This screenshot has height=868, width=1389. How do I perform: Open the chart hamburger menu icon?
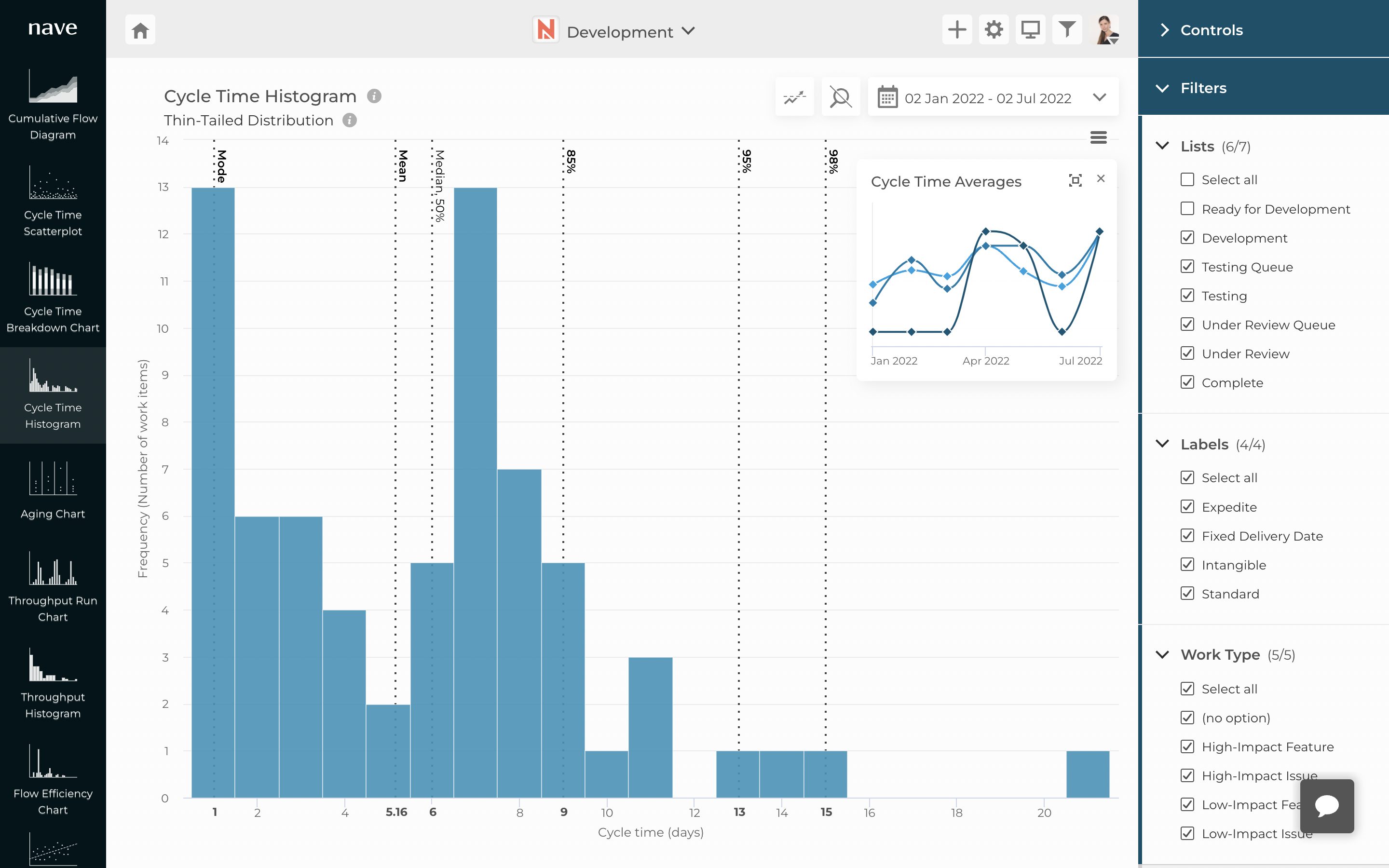pyautogui.click(x=1098, y=138)
